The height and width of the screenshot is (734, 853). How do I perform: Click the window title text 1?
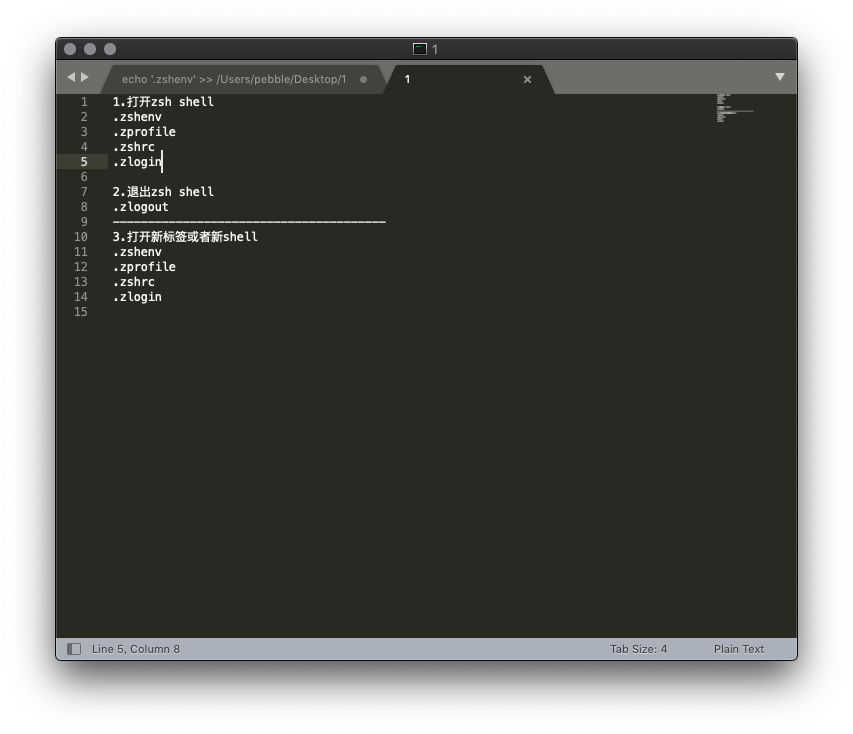(435, 50)
